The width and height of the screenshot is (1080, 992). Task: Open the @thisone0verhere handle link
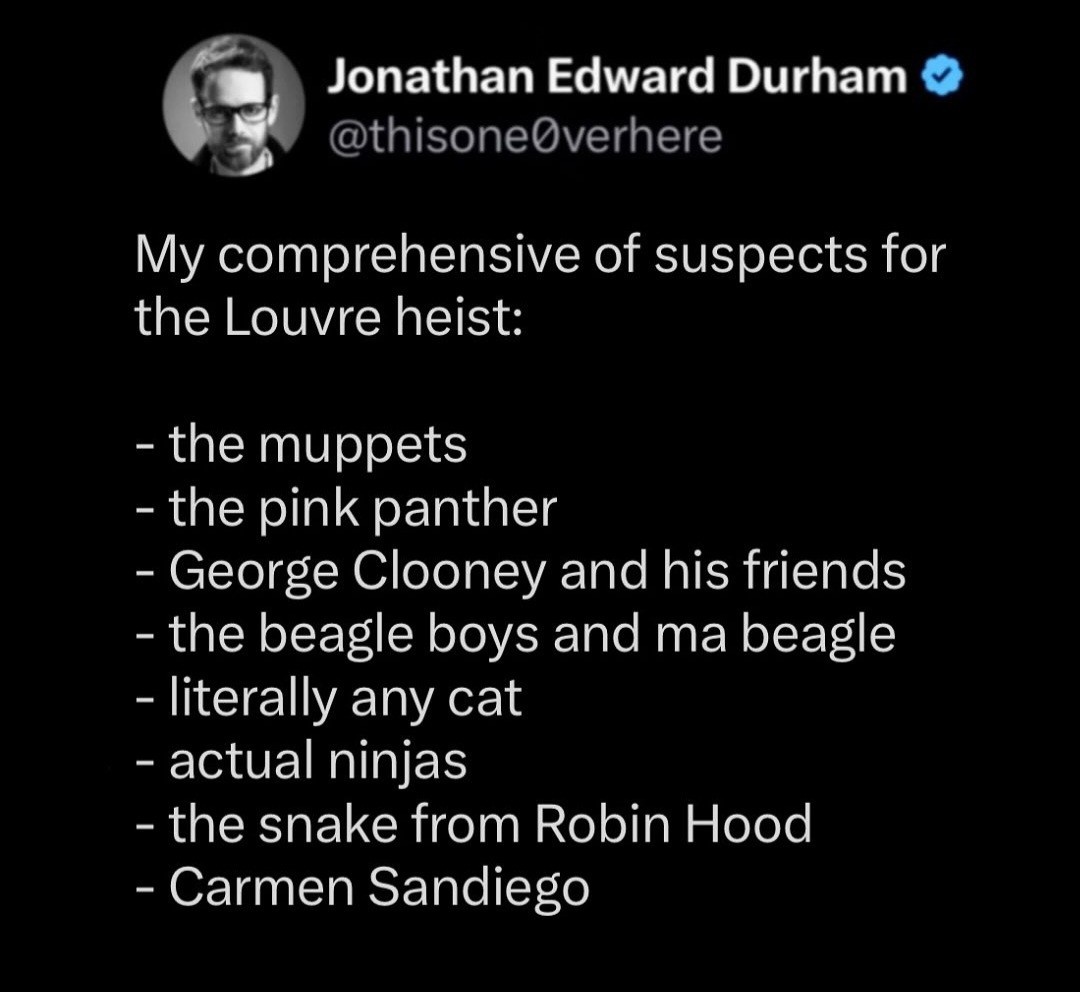click(x=524, y=137)
